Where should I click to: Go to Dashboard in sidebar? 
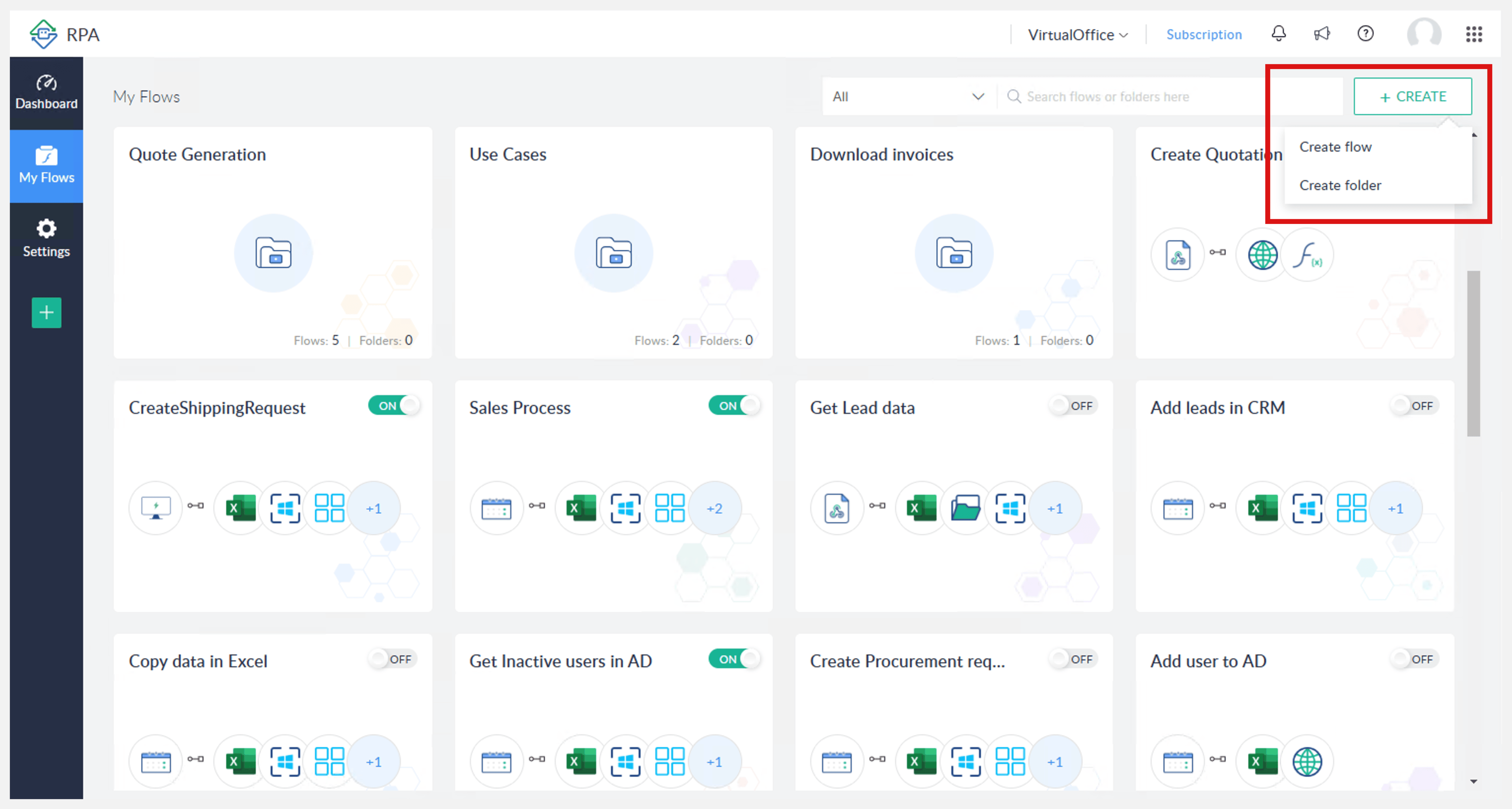click(46, 93)
